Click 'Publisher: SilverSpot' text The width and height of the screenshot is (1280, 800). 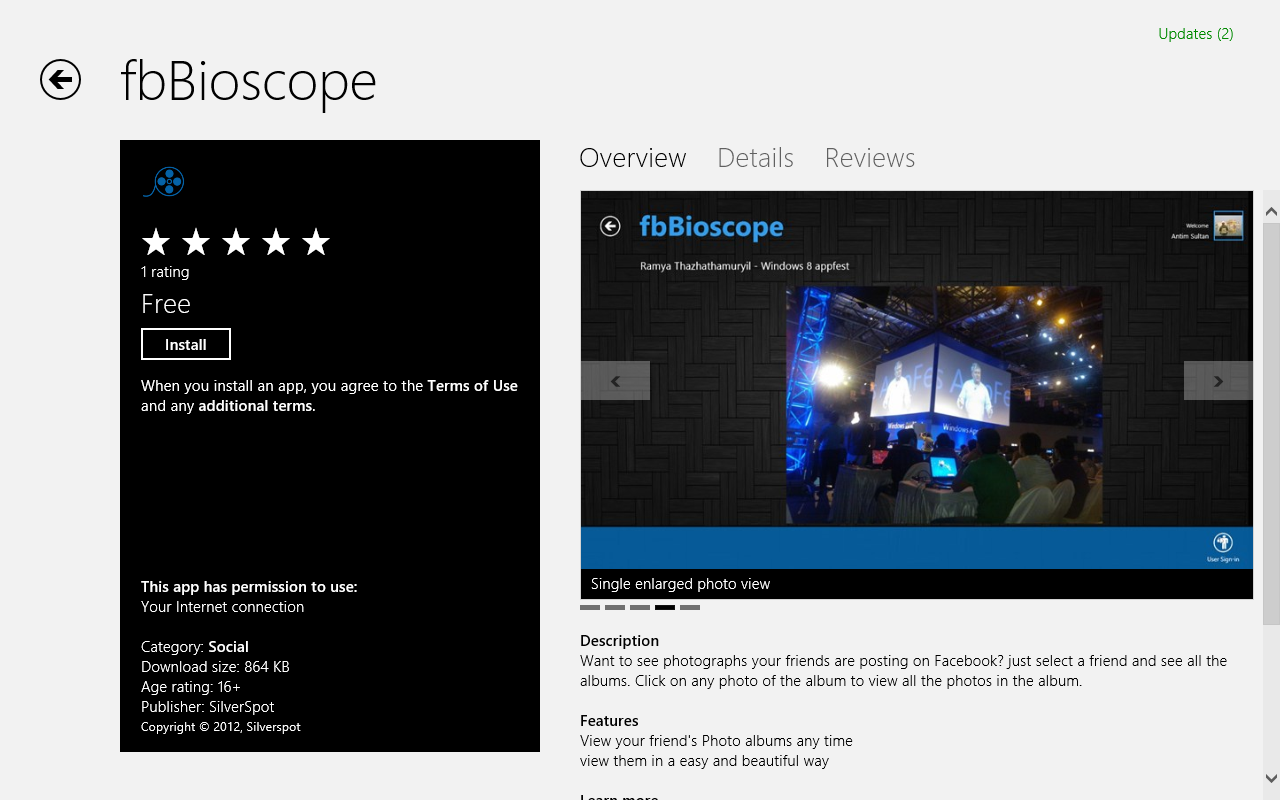pyautogui.click(x=208, y=707)
